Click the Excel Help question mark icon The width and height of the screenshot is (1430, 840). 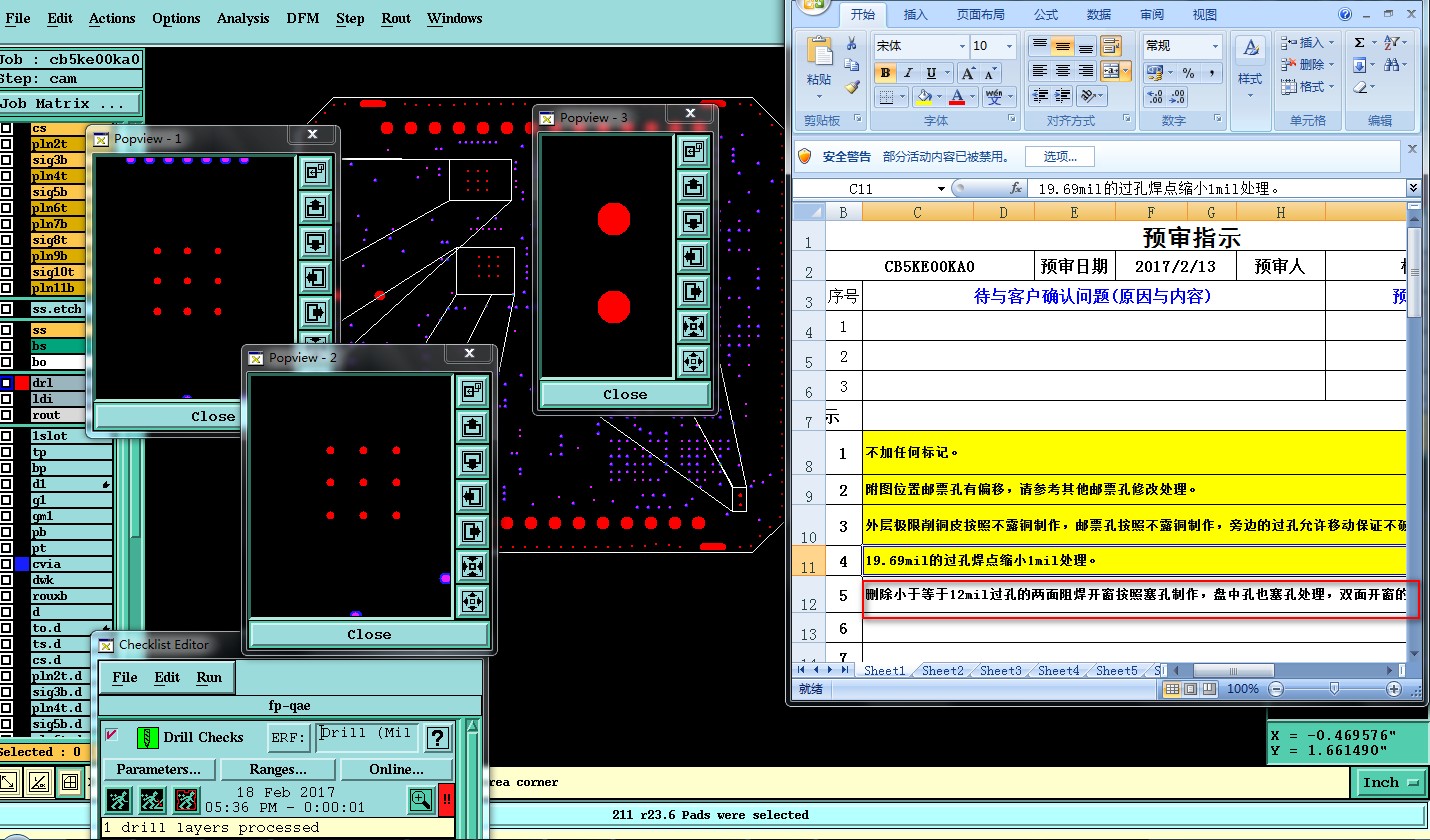pyautogui.click(x=1345, y=15)
